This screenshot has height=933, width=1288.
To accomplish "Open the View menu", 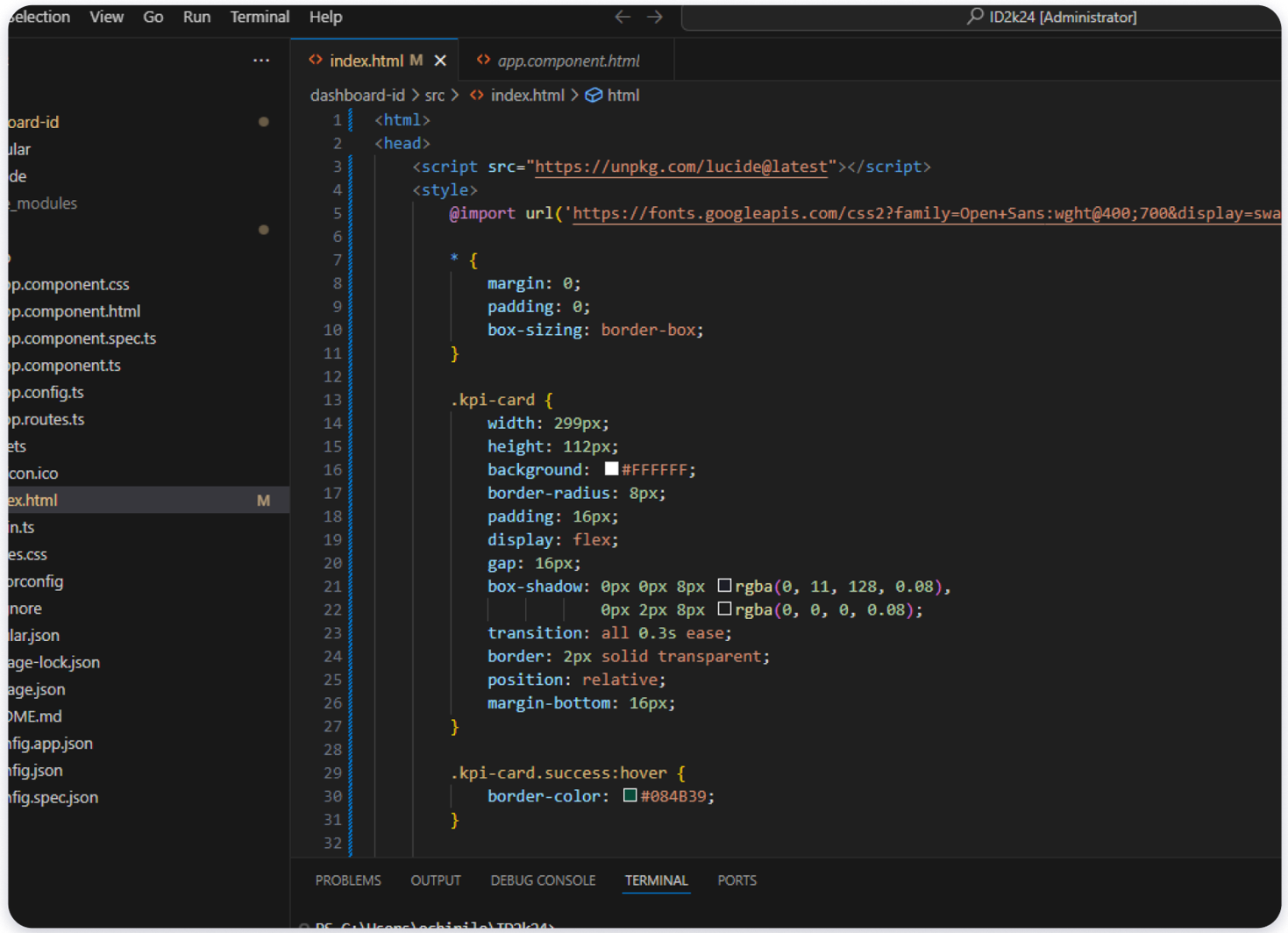I will pos(106,17).
